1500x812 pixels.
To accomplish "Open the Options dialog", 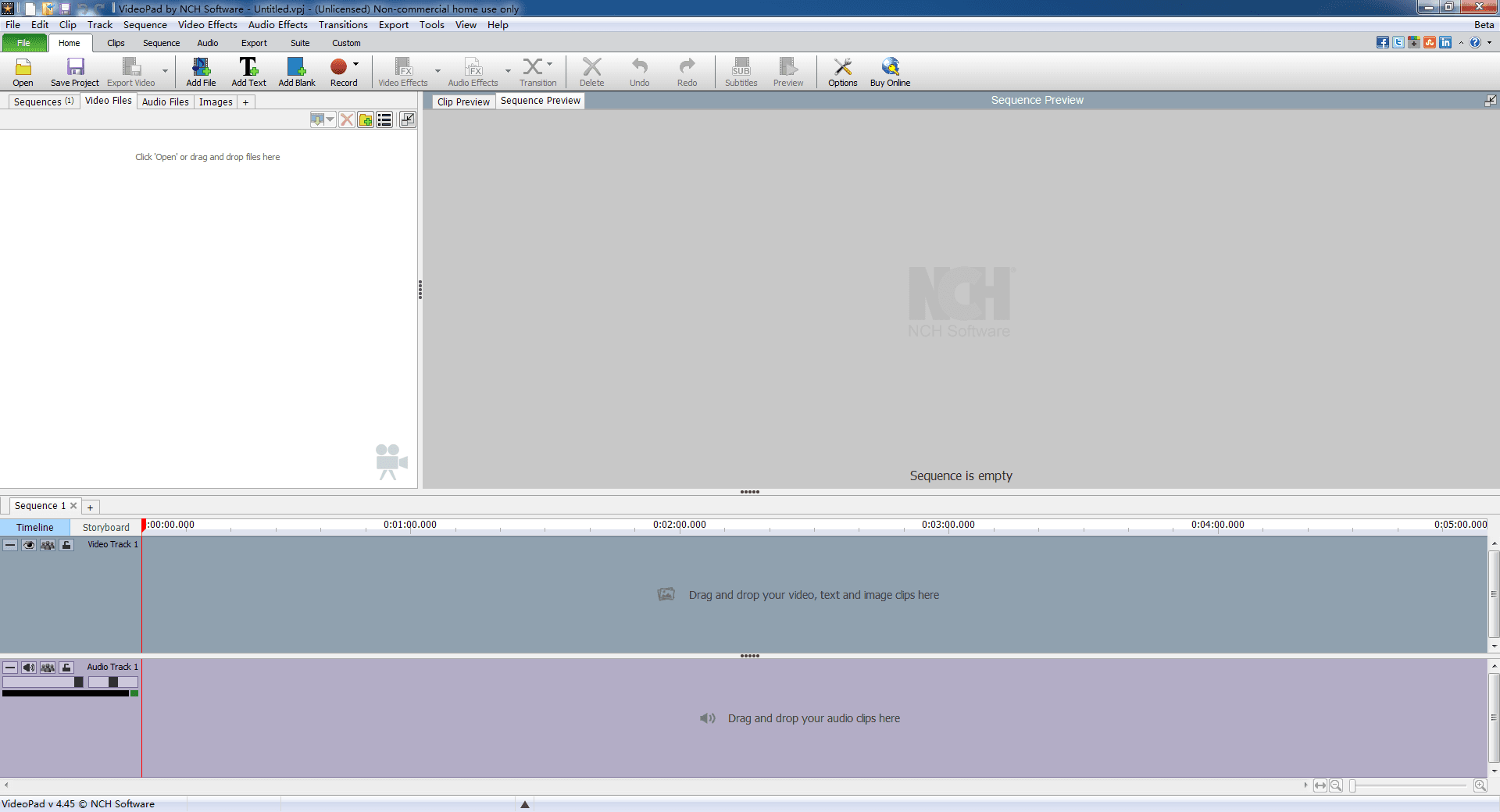I will [x=843, y=72].
